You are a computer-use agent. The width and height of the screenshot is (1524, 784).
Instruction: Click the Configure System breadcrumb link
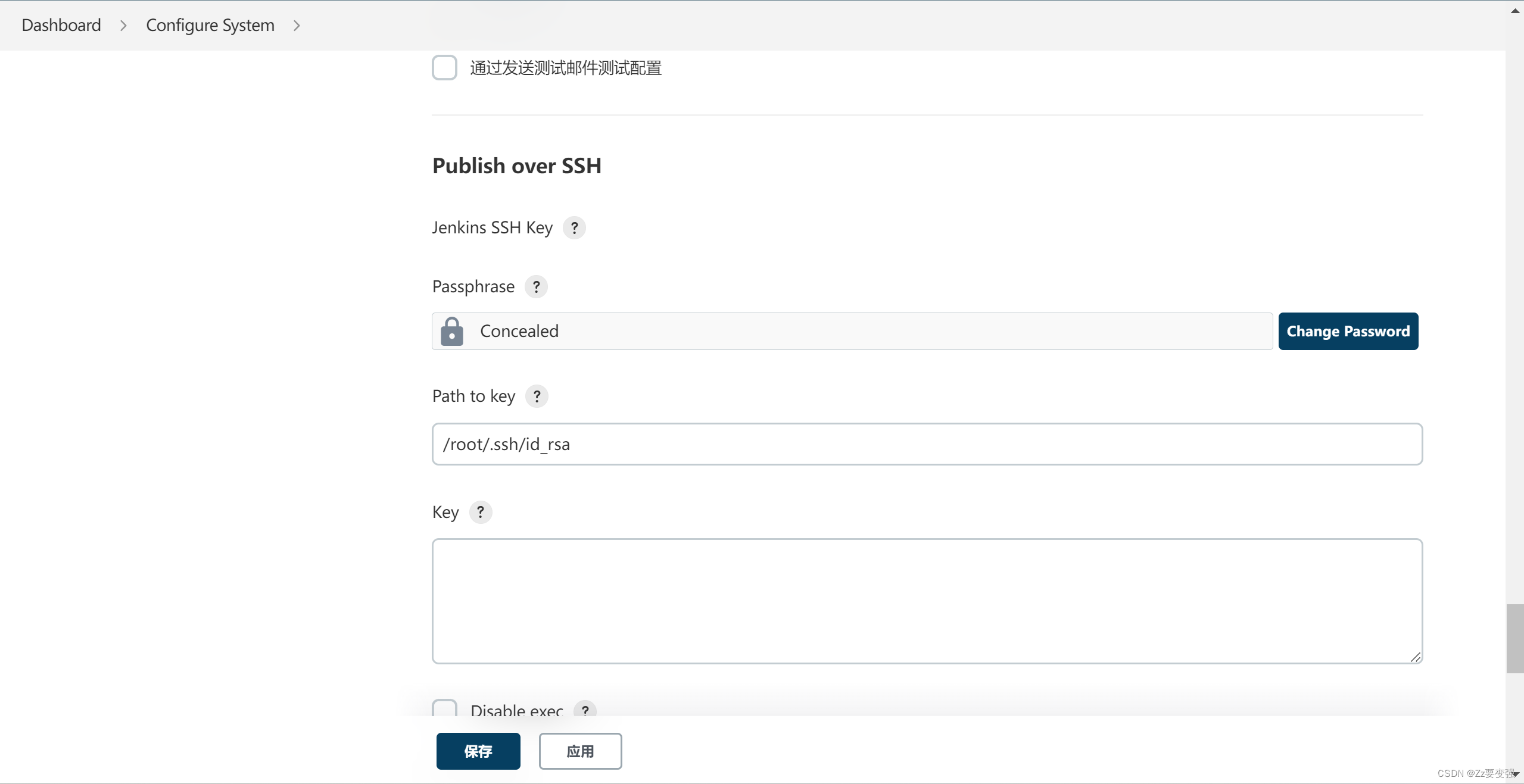pyautogui.click(x=210, y=24)
